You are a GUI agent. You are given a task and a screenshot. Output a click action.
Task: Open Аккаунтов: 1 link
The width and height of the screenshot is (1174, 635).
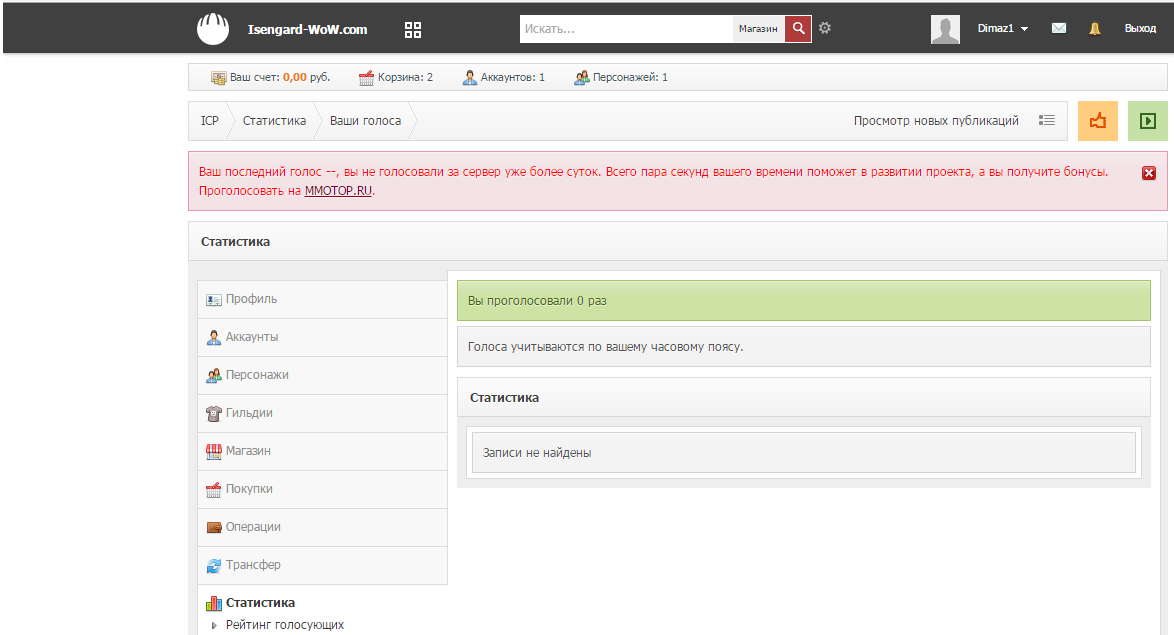pos(512,77)
